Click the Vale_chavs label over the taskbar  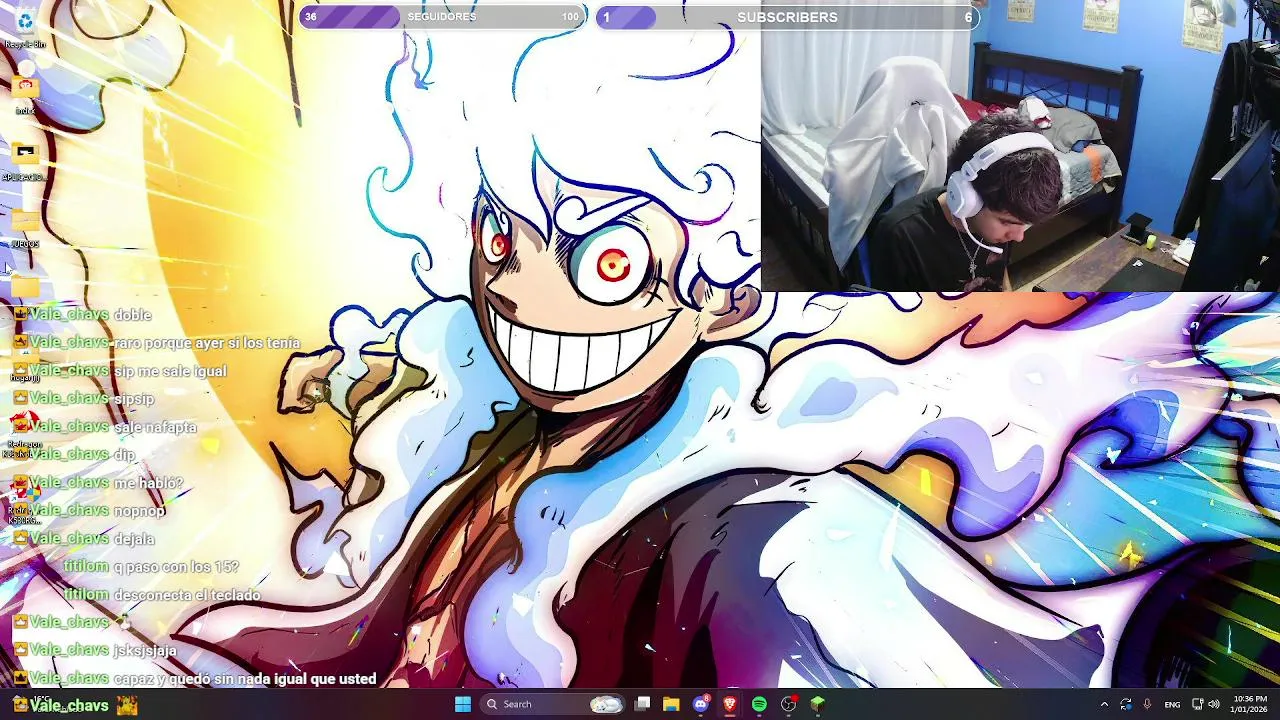tap(69, 705)
